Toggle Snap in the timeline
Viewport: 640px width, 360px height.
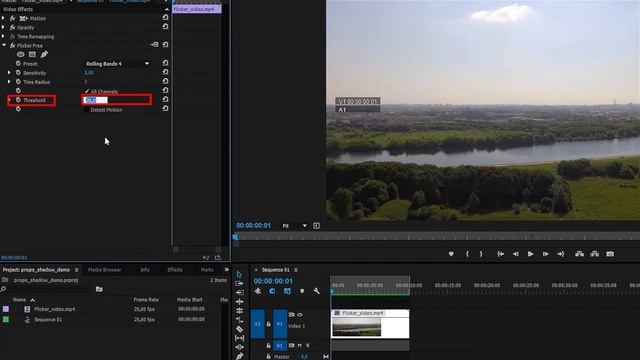tap(272, 291)
